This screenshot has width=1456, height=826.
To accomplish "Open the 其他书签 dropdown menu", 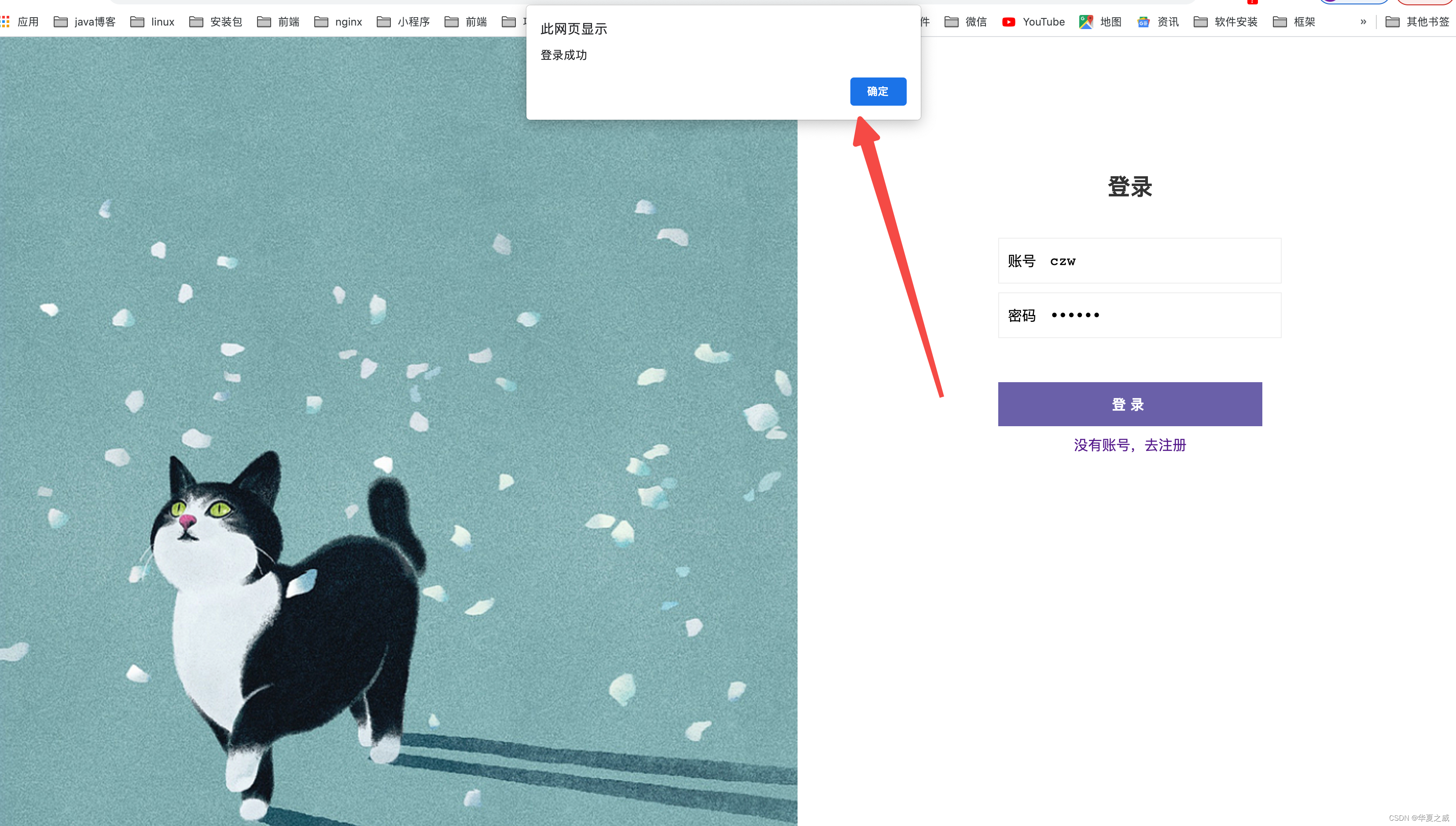I will point(1421,21).
